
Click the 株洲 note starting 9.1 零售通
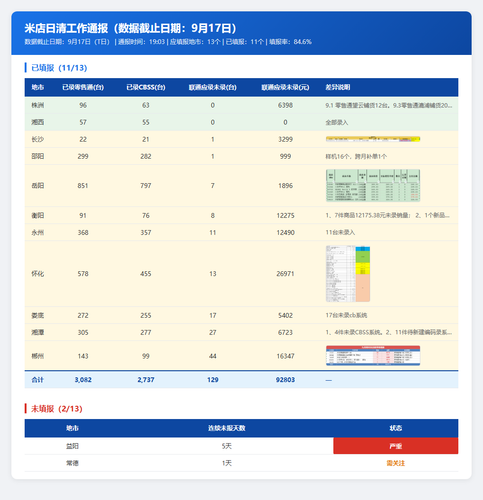[x=389, y=105]
